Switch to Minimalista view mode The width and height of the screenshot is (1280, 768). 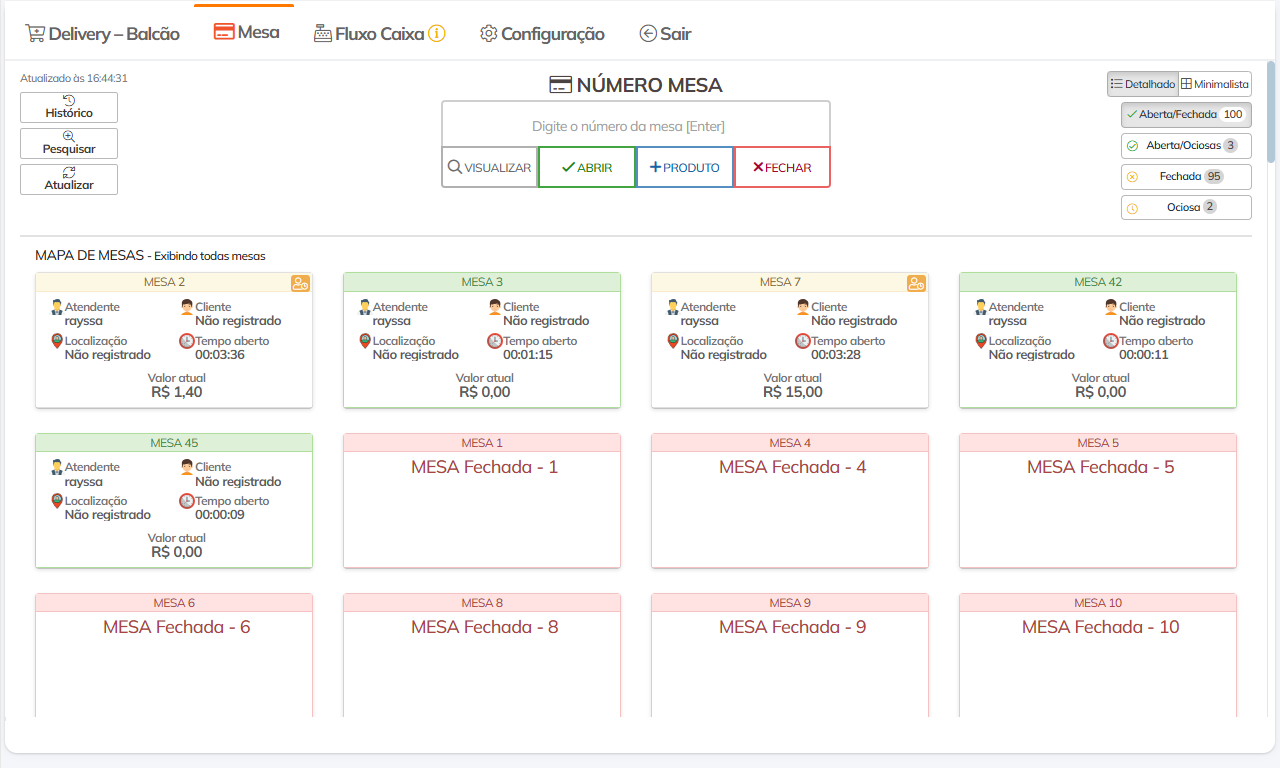[x=1214, y=85]
